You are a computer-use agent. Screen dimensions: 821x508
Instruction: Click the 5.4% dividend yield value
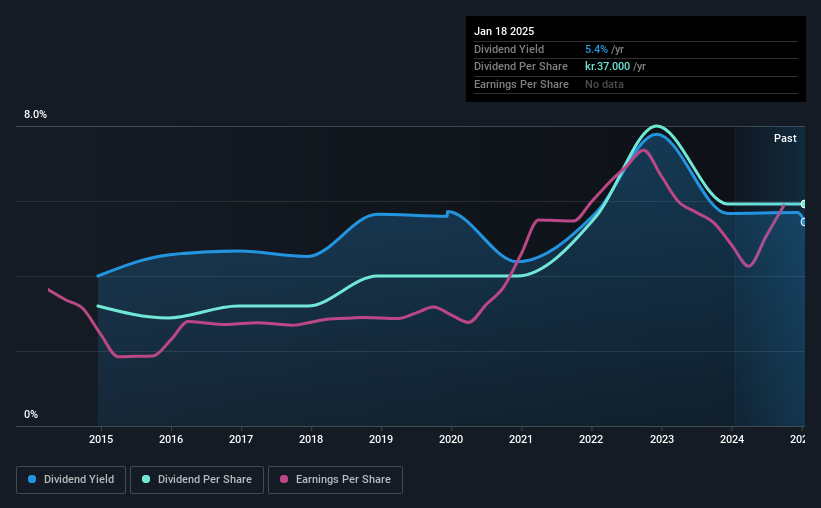click(596, 49)
